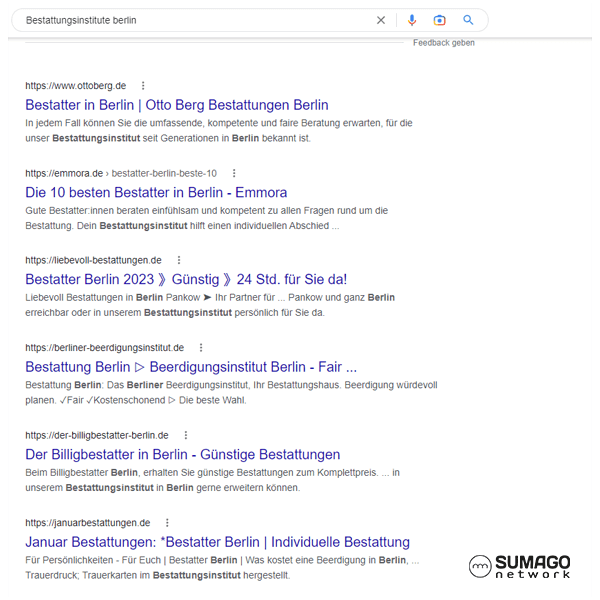
Task: Open the 'Die 10 besten Bestatter in Berlin - Emmora' result
Action: click(x=156, y=192)
